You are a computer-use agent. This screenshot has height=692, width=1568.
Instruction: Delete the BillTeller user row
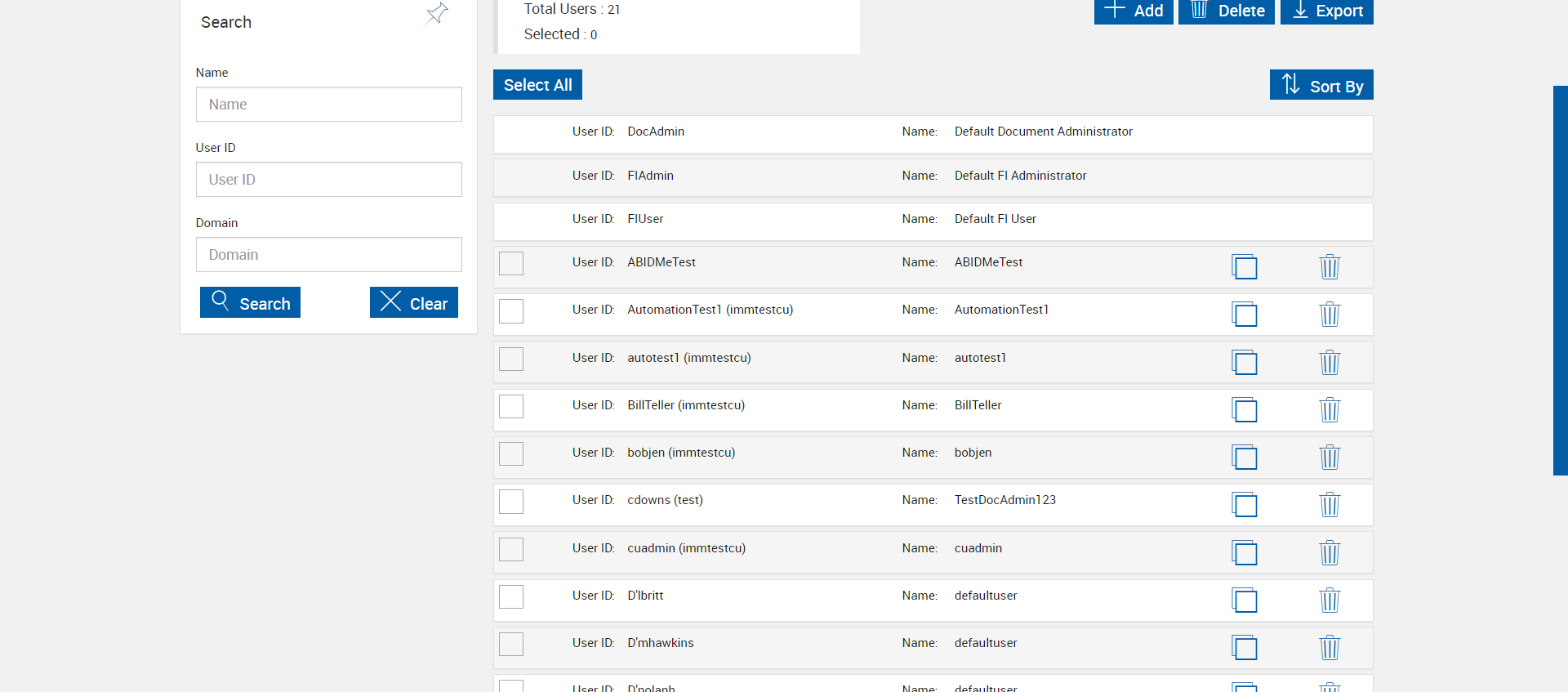pos(1330,409)
